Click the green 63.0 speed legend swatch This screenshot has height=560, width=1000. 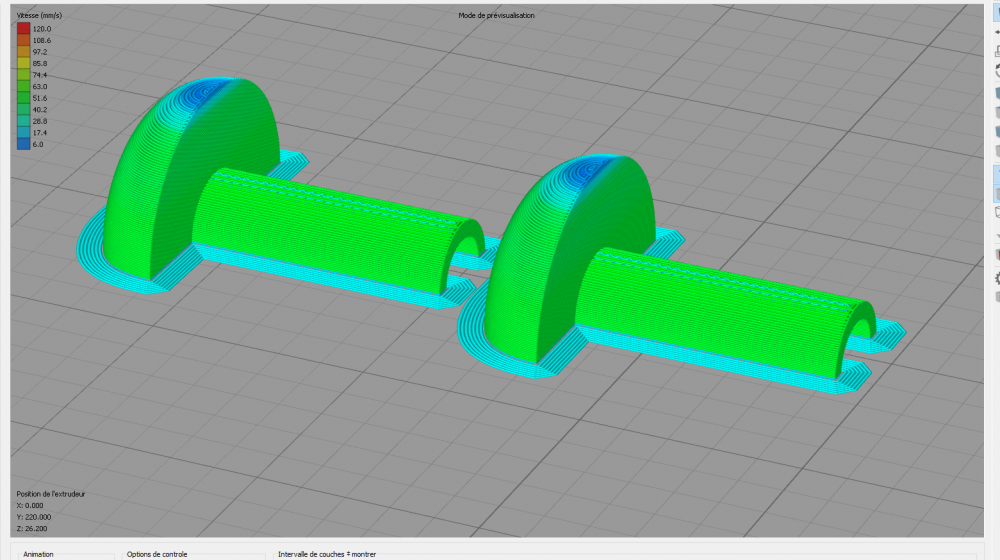tap(24, 86)
